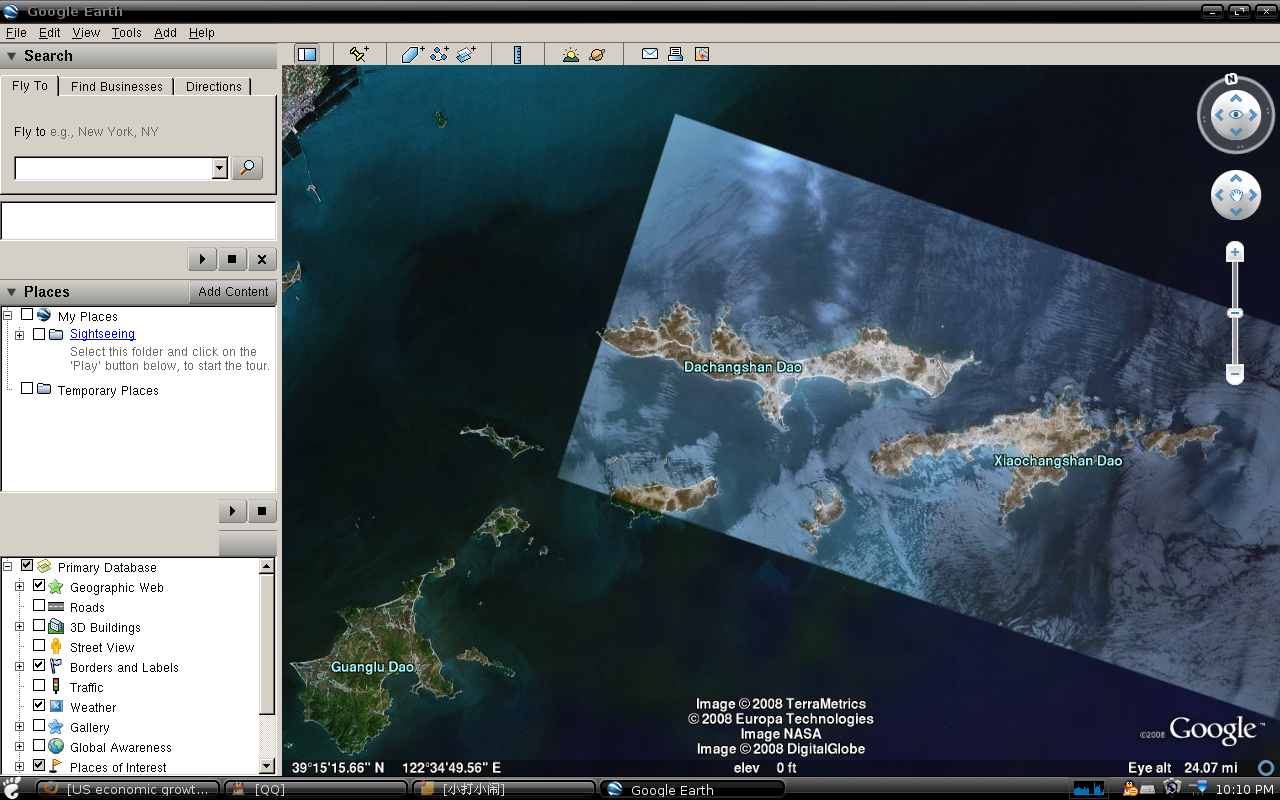Enable the Street View layer checkbox
Screen dimensions: 1280x800
click(x=39, y=646)
